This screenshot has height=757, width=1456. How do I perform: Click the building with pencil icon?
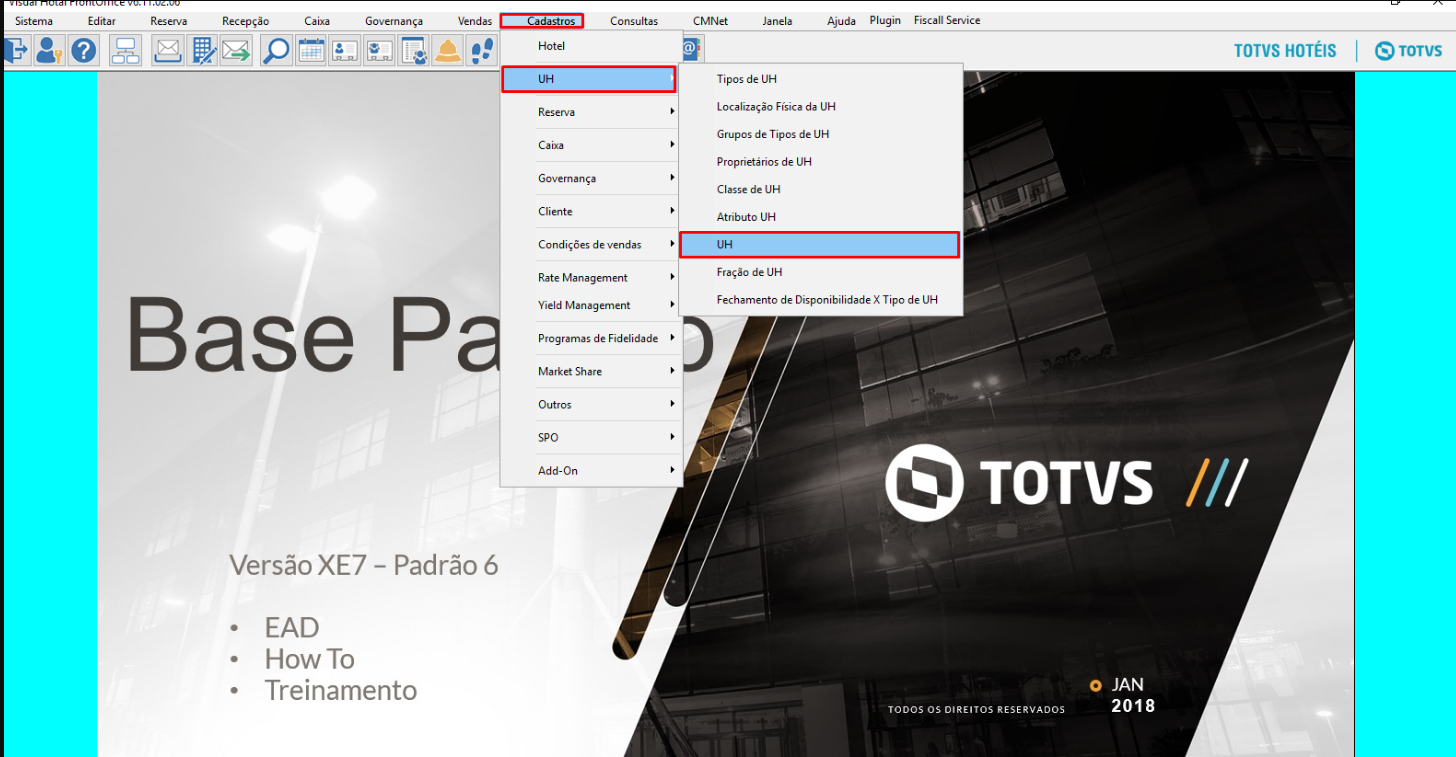click(204, 50)
